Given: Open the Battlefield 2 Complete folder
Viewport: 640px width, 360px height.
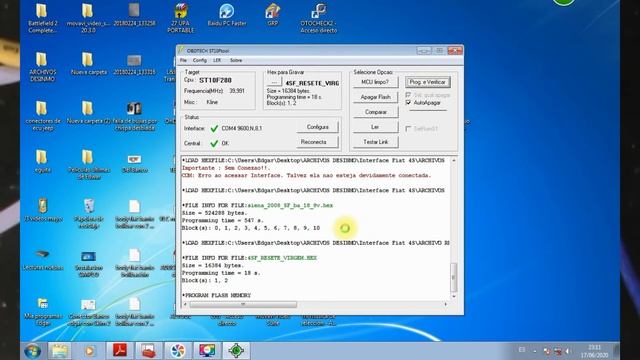Looking at the screenshot, I should [42, 18].
